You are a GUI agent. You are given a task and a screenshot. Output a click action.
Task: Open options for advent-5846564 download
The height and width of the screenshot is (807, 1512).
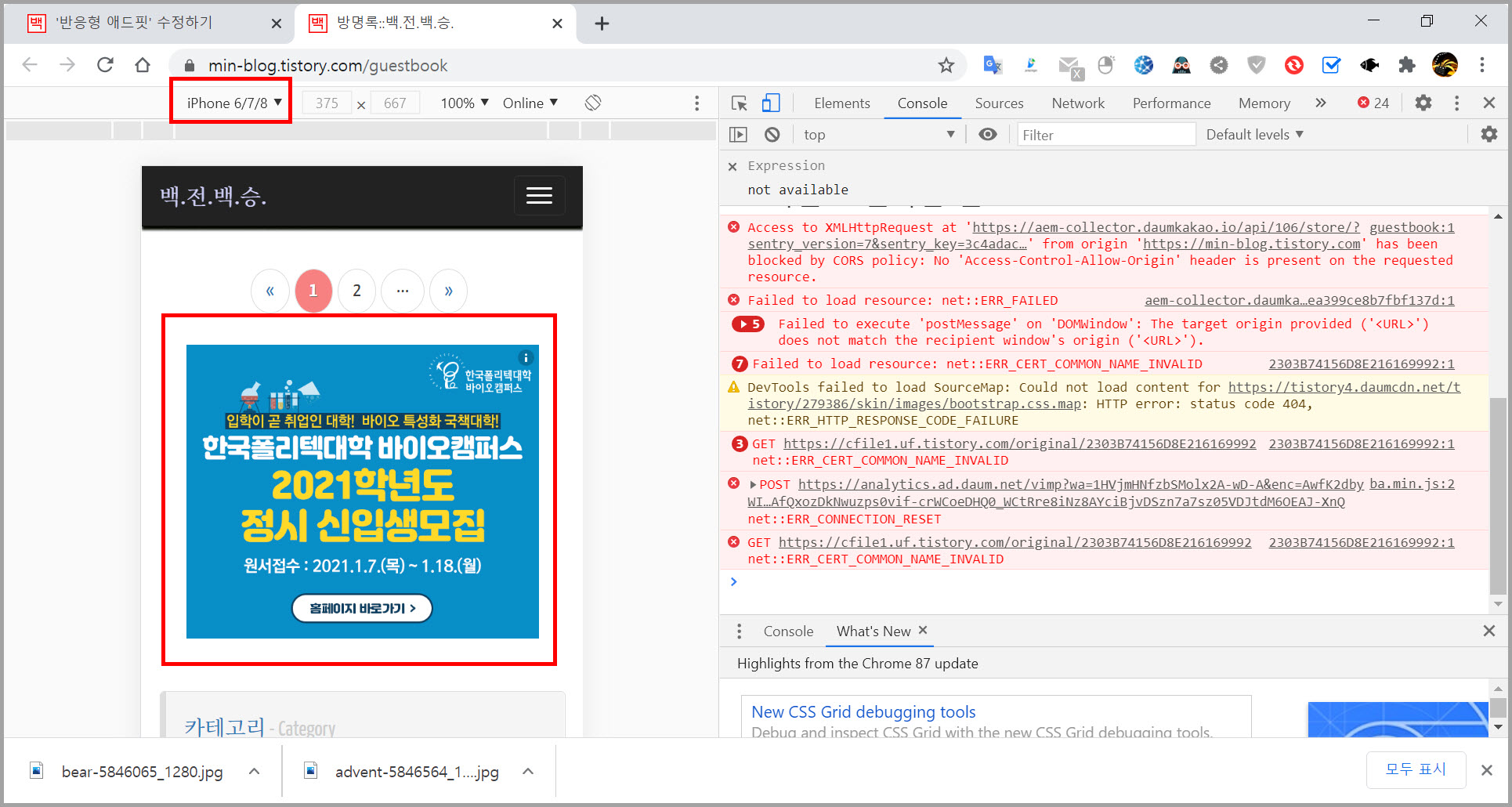(x=528, y=772)
